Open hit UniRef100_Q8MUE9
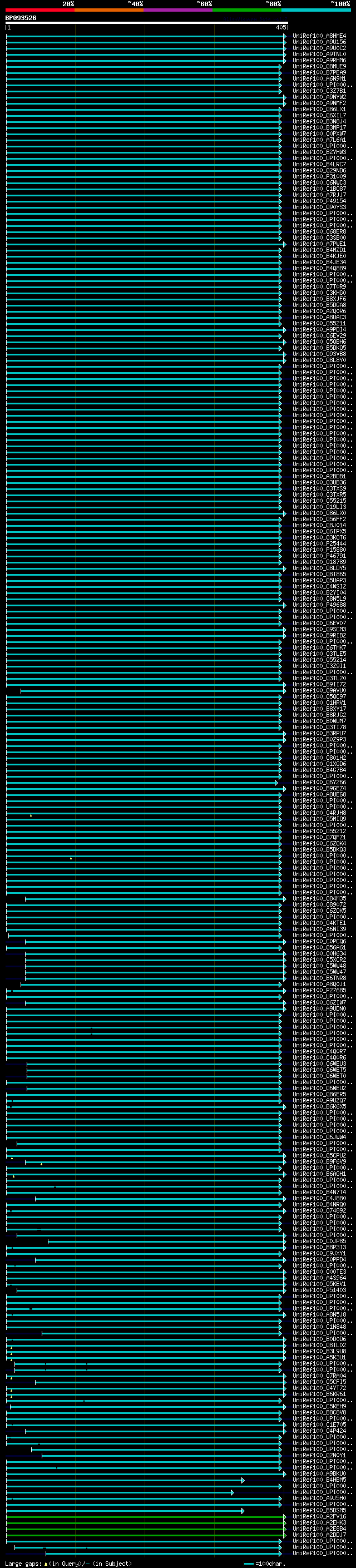Image resolution: width=356 pixels, height=1568 pixels. pos(319,66)
